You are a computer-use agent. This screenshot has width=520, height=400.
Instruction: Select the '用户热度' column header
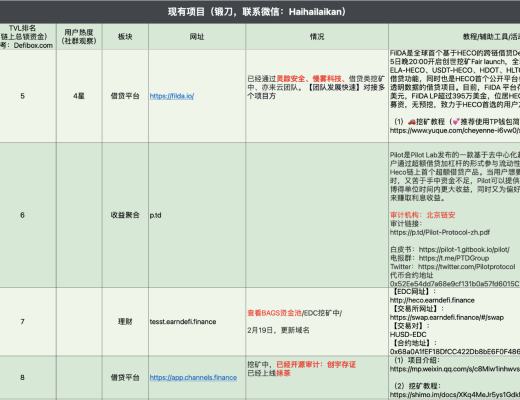pyautogui.click(x=79, y=37)
